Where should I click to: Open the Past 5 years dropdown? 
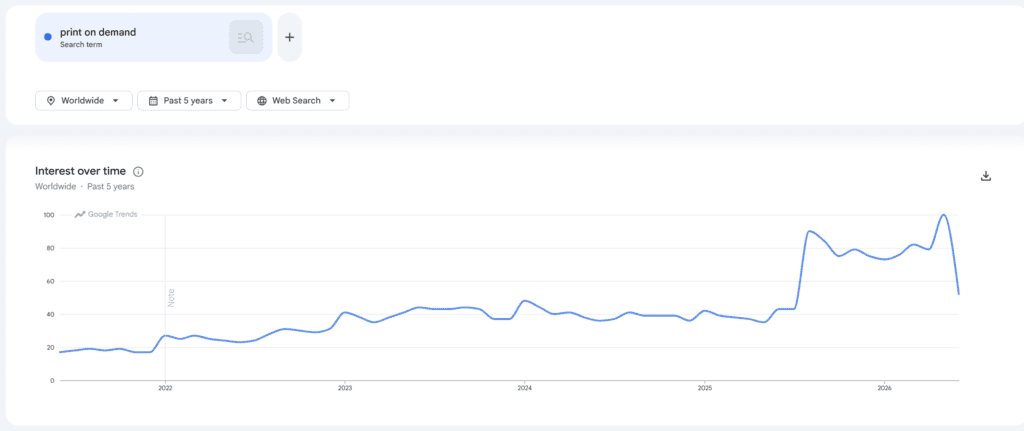click(x=189, y=101)
